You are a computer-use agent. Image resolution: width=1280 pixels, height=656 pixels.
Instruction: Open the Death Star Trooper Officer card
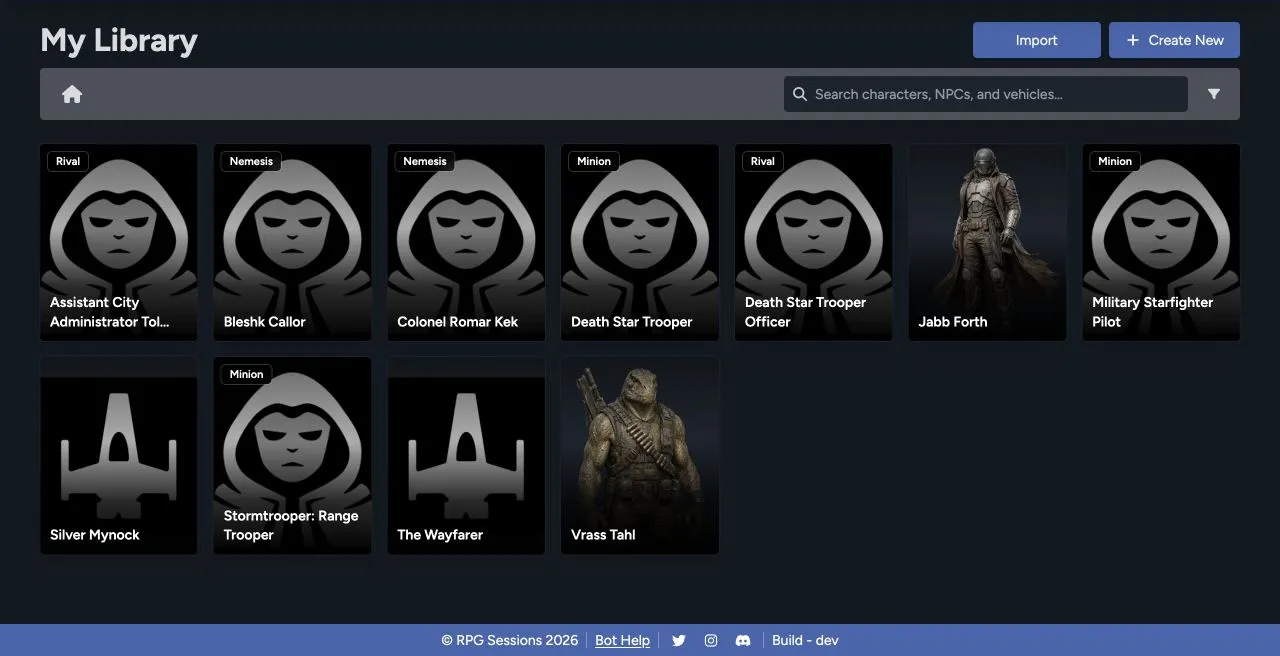click(x=813, y=242)
